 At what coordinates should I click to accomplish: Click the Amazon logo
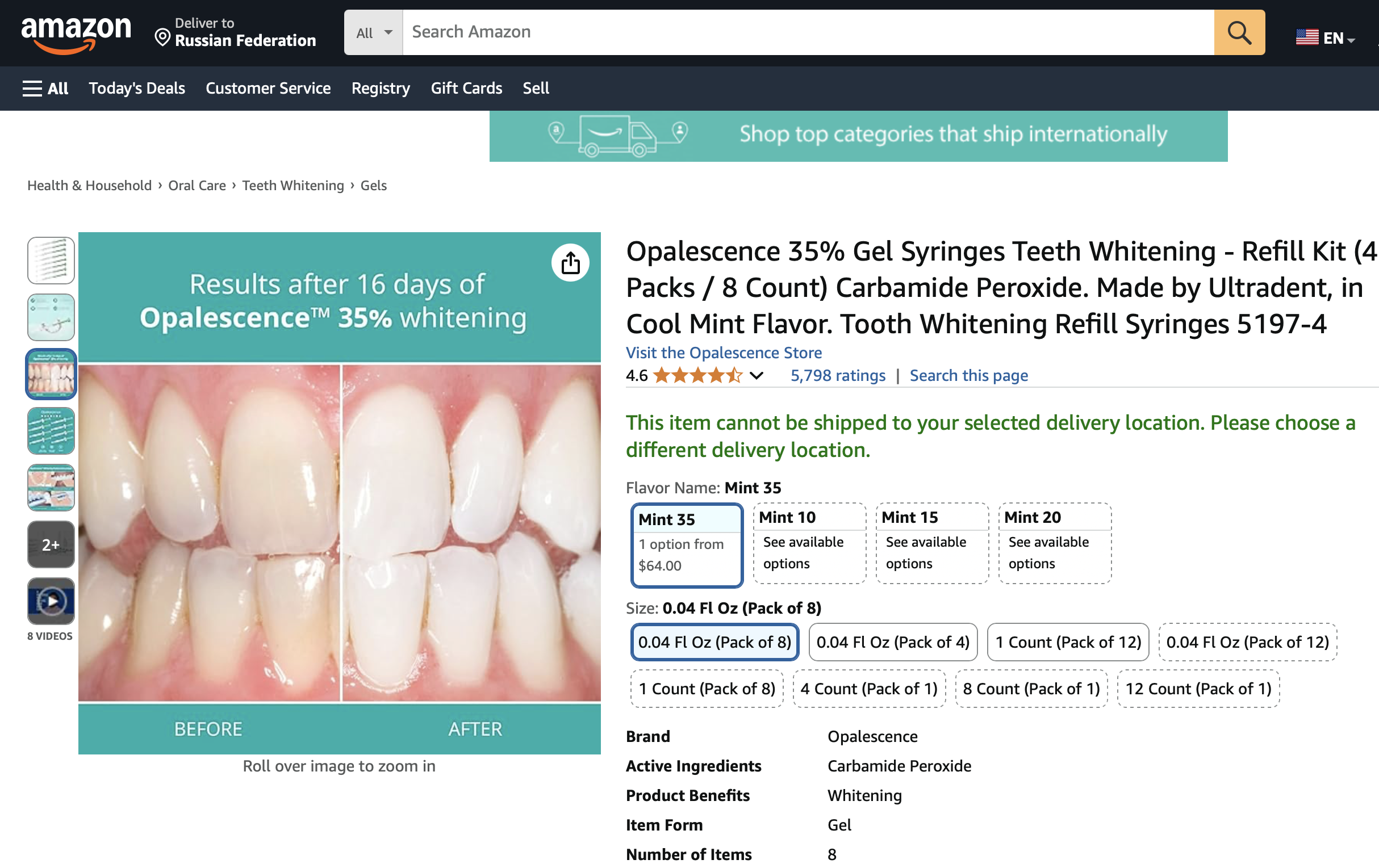point(76,33)
